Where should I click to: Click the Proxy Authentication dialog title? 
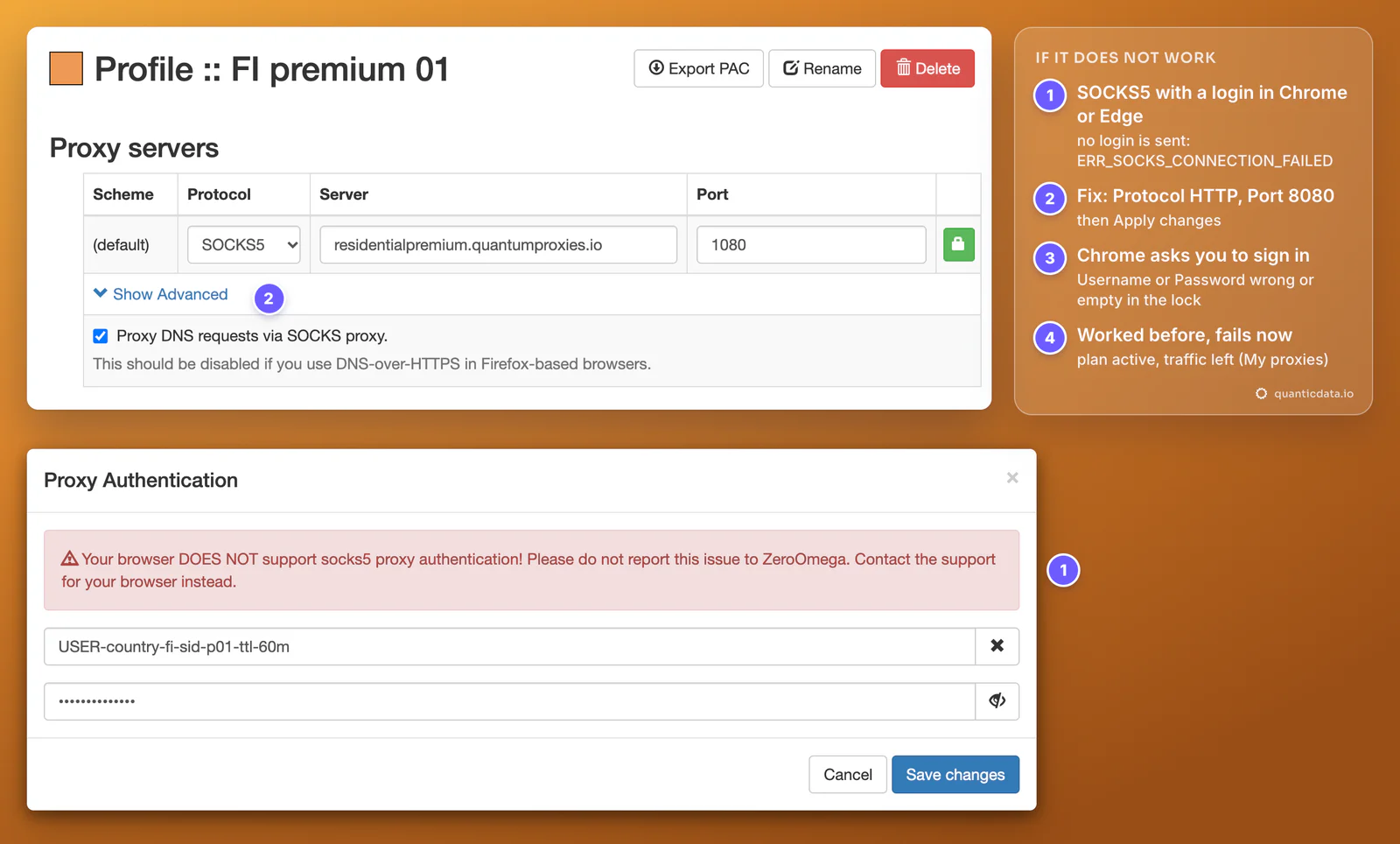141,481
